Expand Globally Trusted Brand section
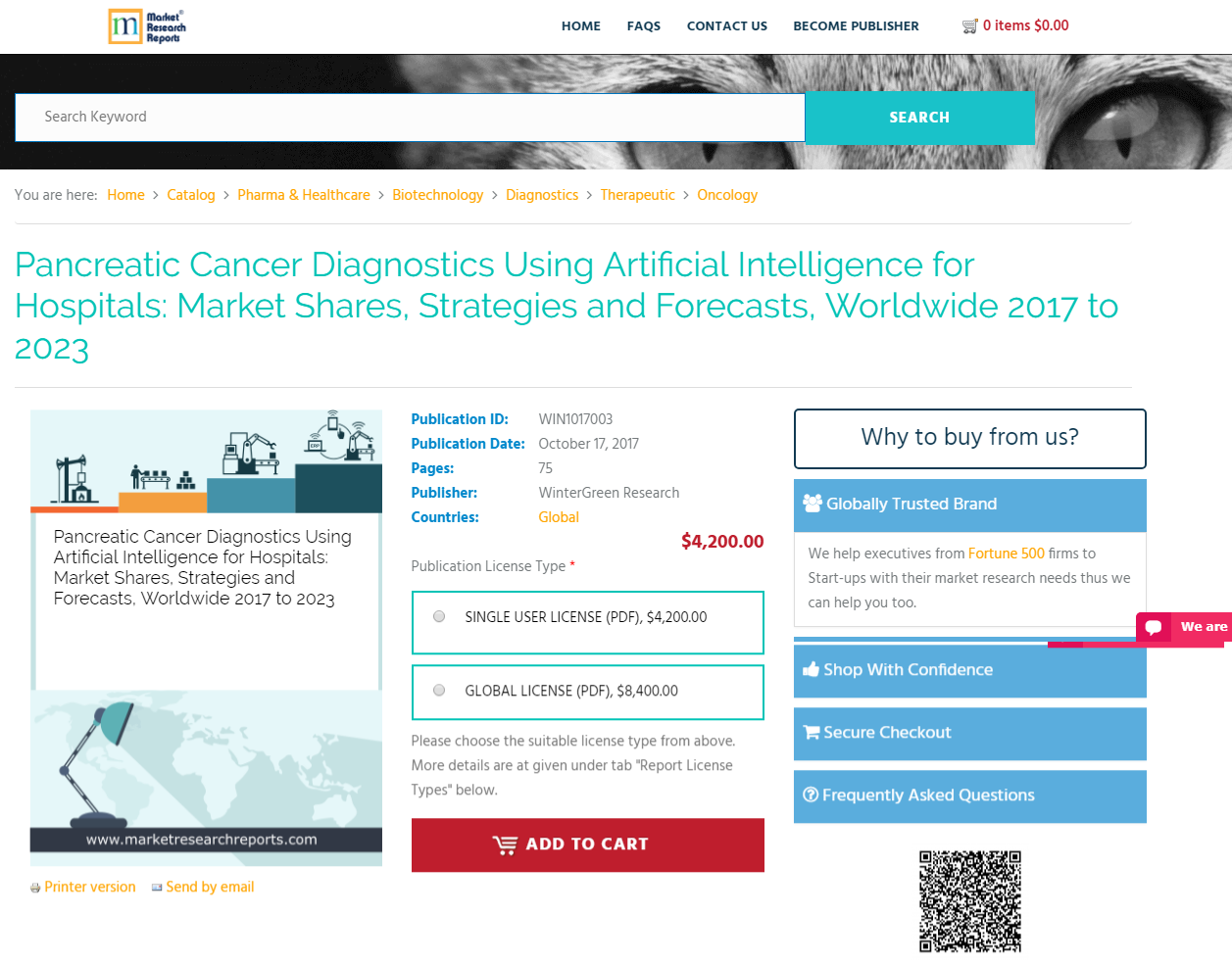1232x963 pixels. point(970,505)
